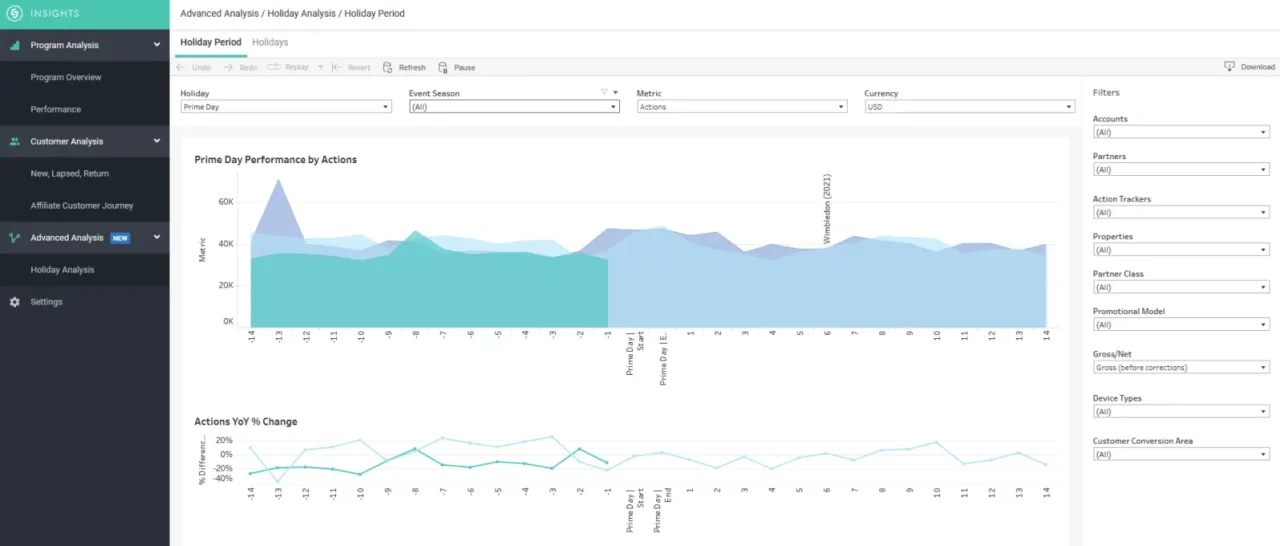
Task: Click the Program Analysis bar chart icon
Action: point(14,45)
